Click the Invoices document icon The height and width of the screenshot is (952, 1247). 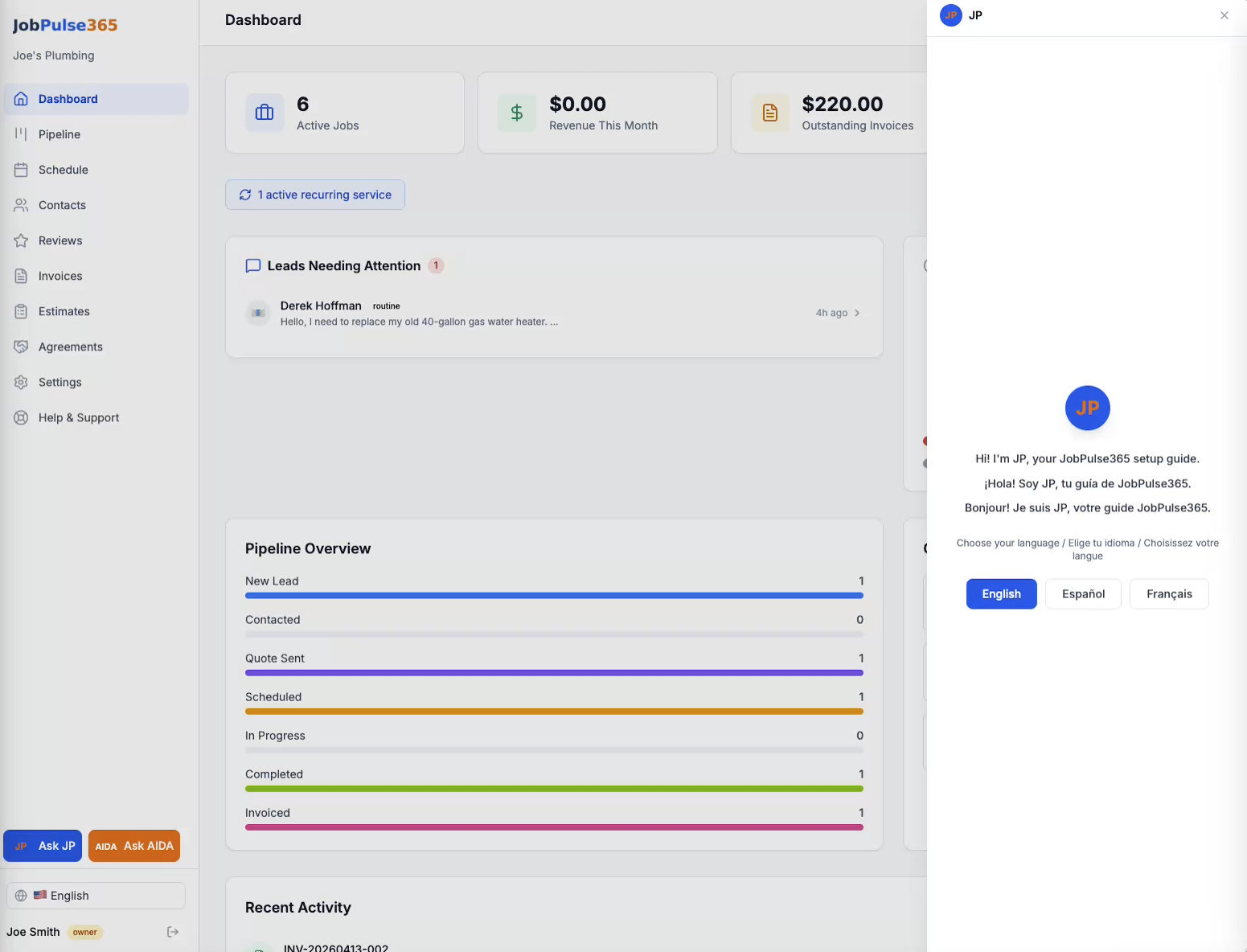pos(21,276)
